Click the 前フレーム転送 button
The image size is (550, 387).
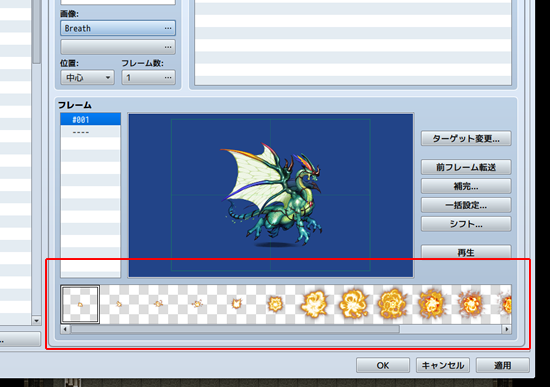(466, 167)
